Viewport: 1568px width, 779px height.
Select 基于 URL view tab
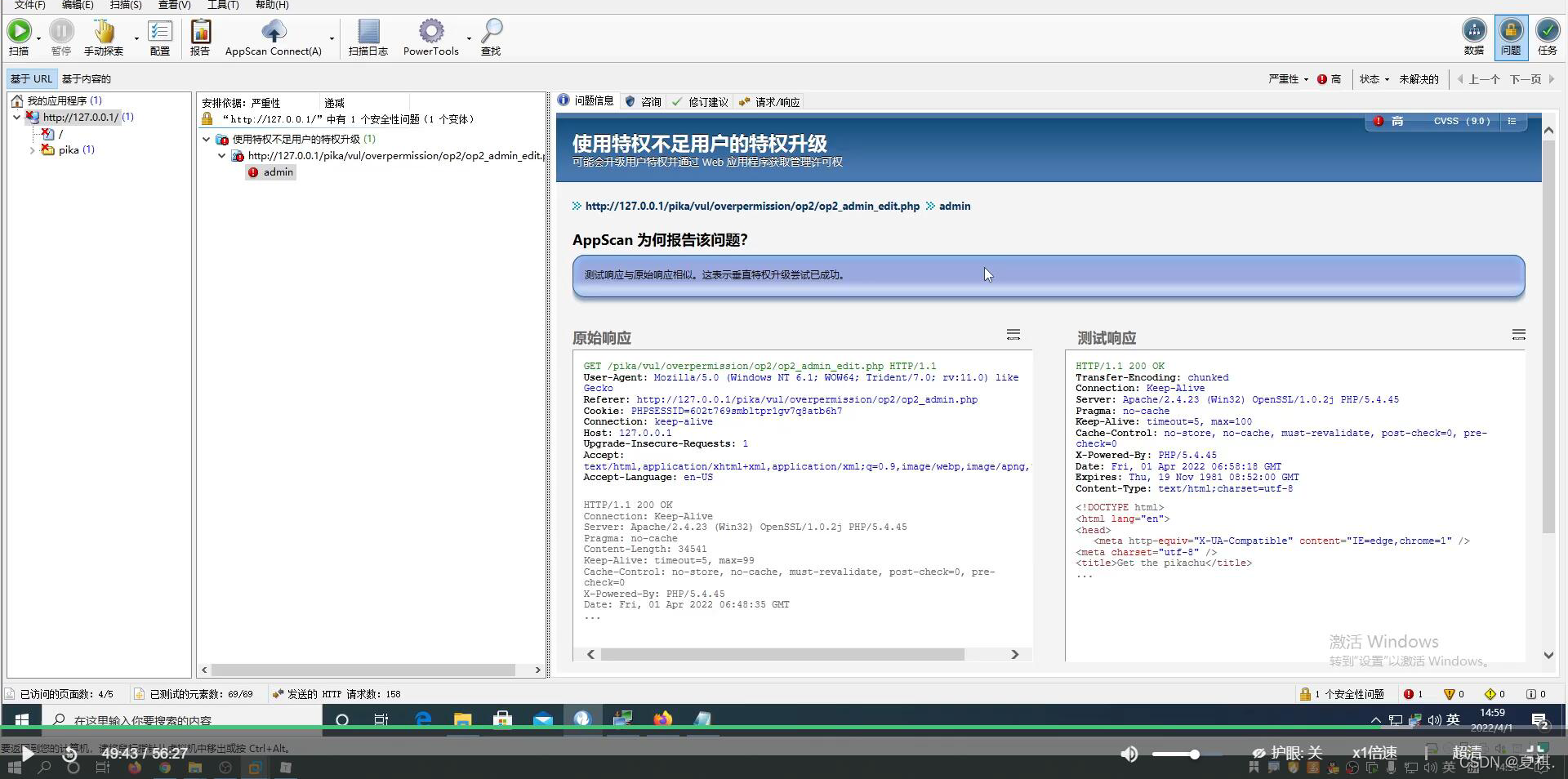(31, 79)
